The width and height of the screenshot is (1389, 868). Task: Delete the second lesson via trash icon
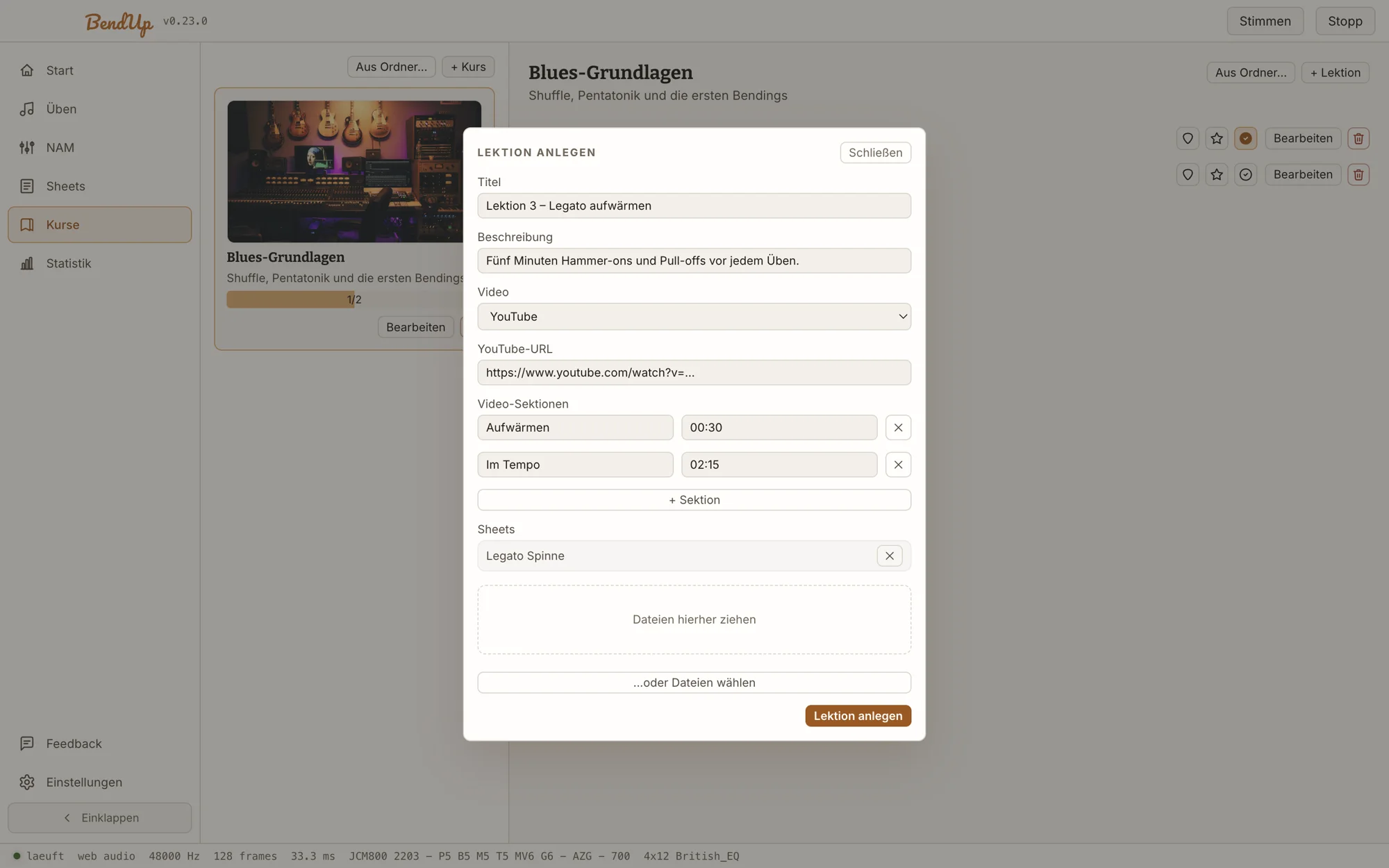click(x=1358, y=174)
